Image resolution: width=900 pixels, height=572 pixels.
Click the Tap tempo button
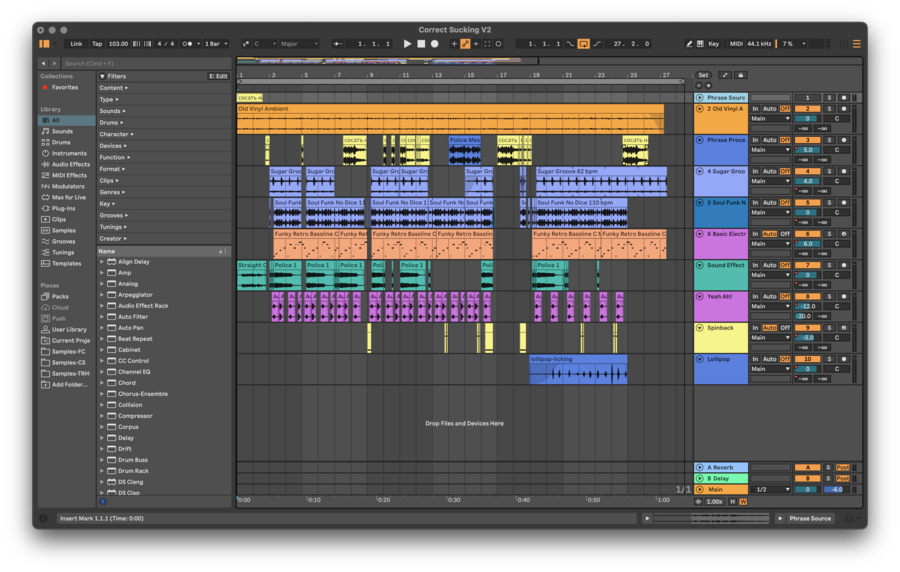97,44
